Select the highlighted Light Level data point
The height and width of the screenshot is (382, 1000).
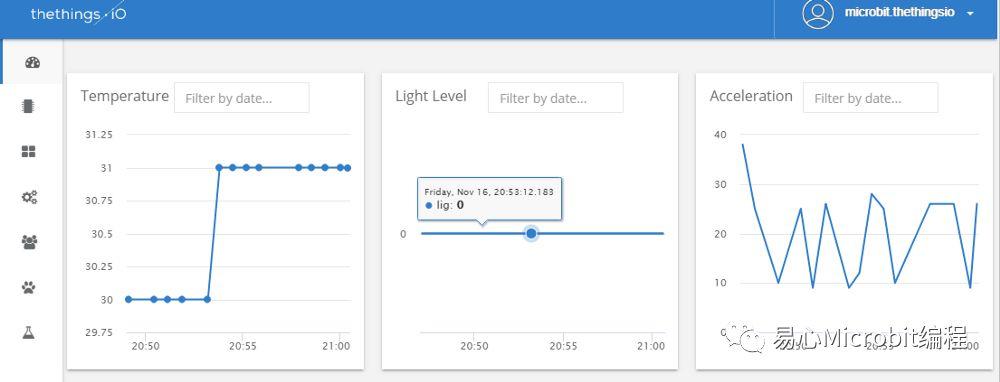531,233
